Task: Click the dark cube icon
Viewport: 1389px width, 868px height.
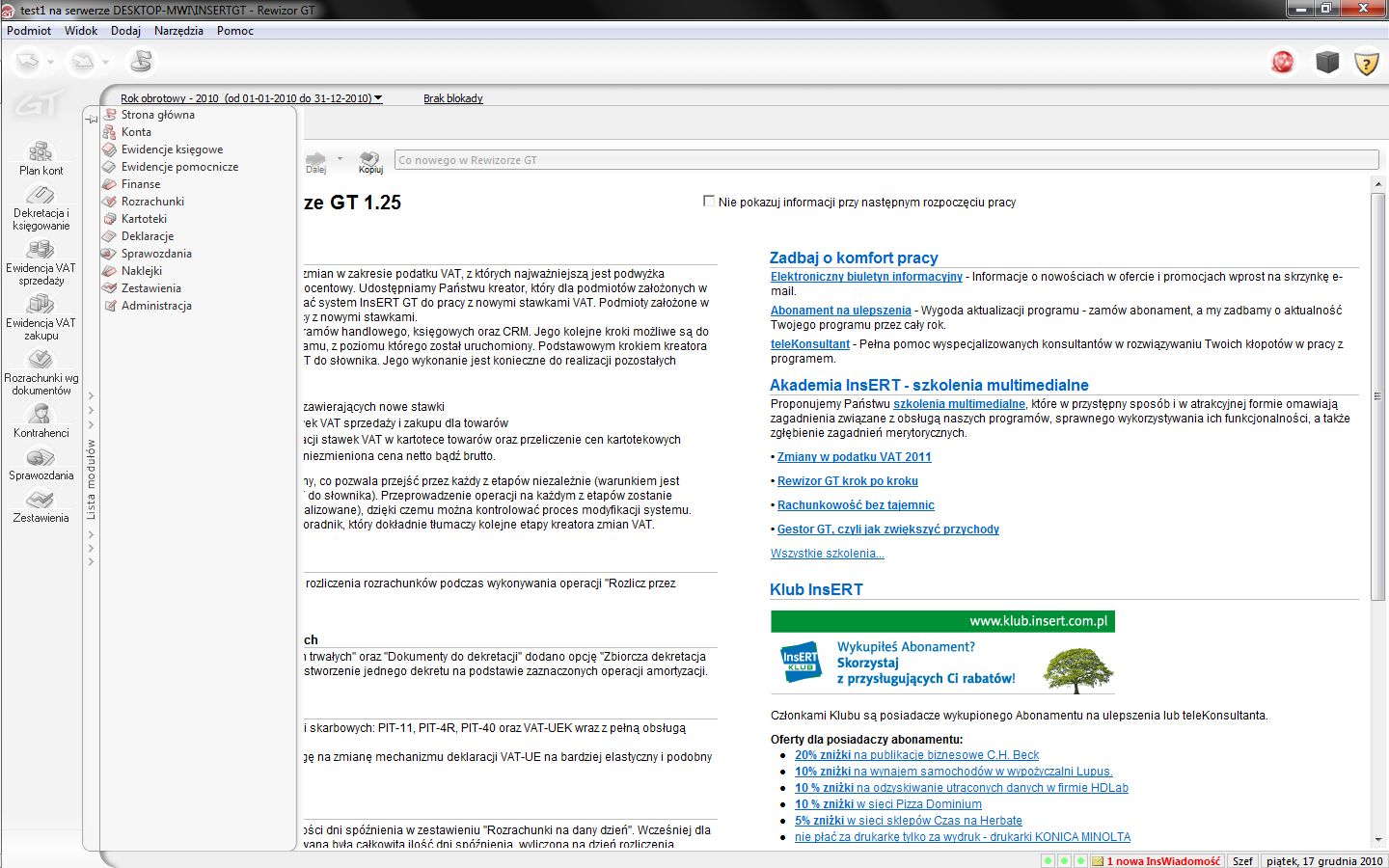Action: pos(1327,63)
